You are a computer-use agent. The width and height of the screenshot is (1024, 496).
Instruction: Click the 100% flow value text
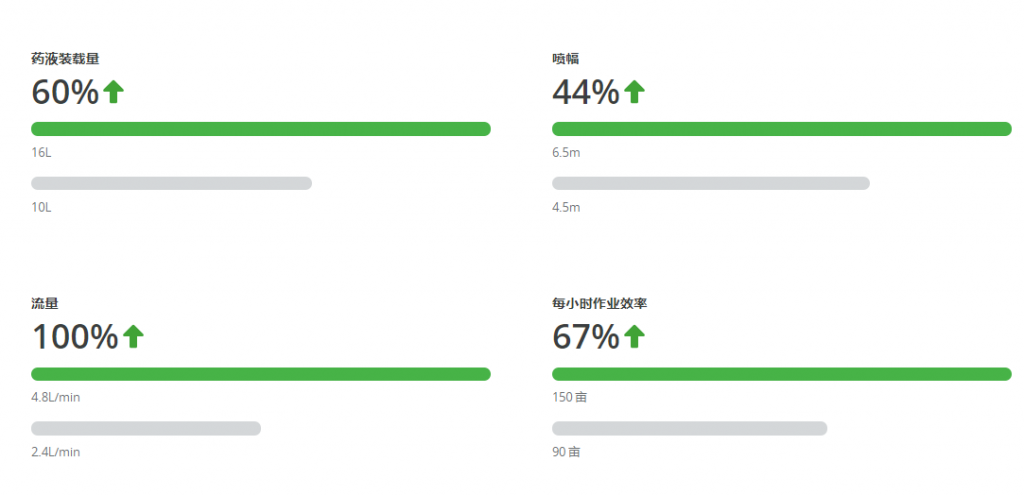[x=75, y=337]
